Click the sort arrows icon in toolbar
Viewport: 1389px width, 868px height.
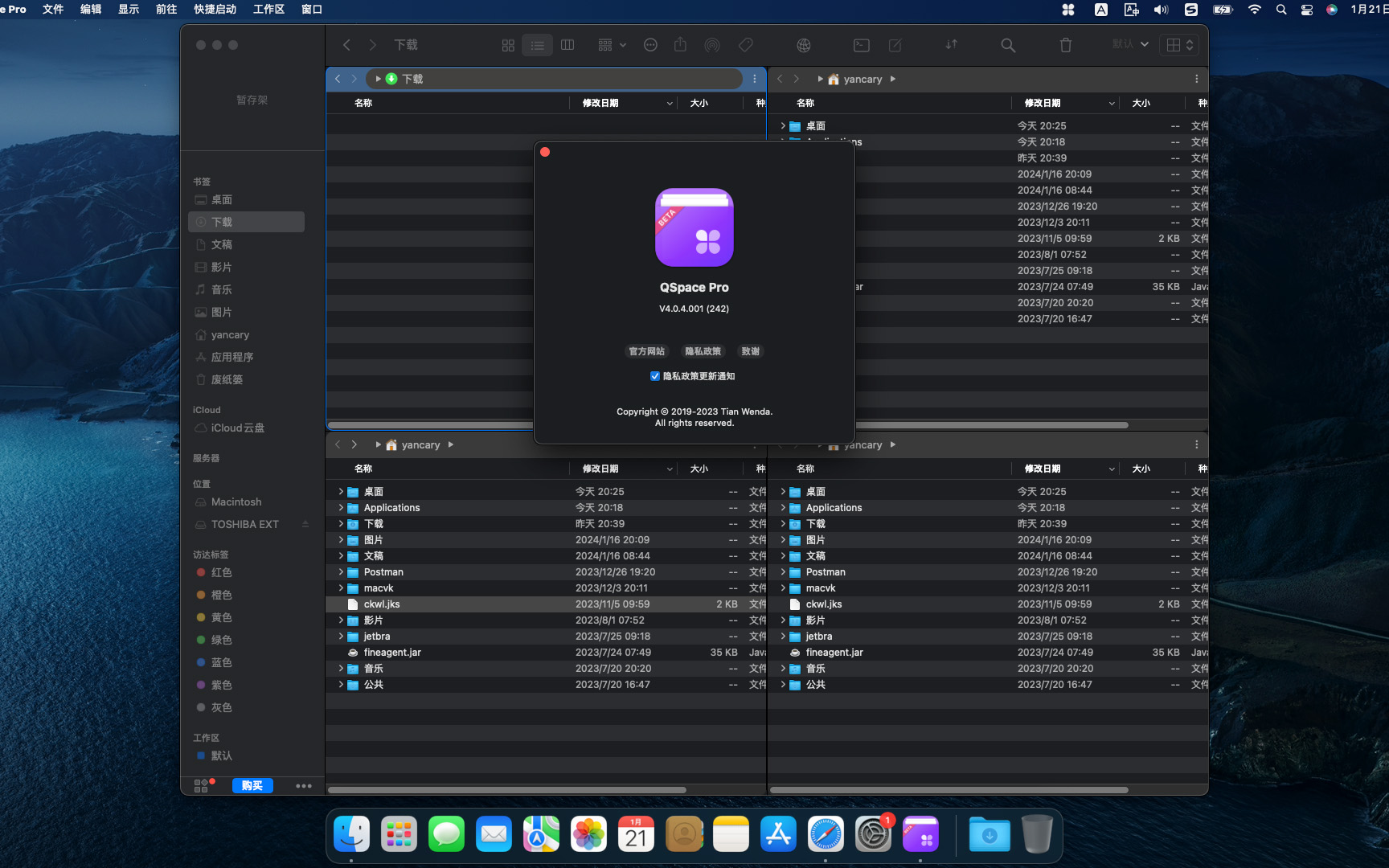click(x=952, y=45)
